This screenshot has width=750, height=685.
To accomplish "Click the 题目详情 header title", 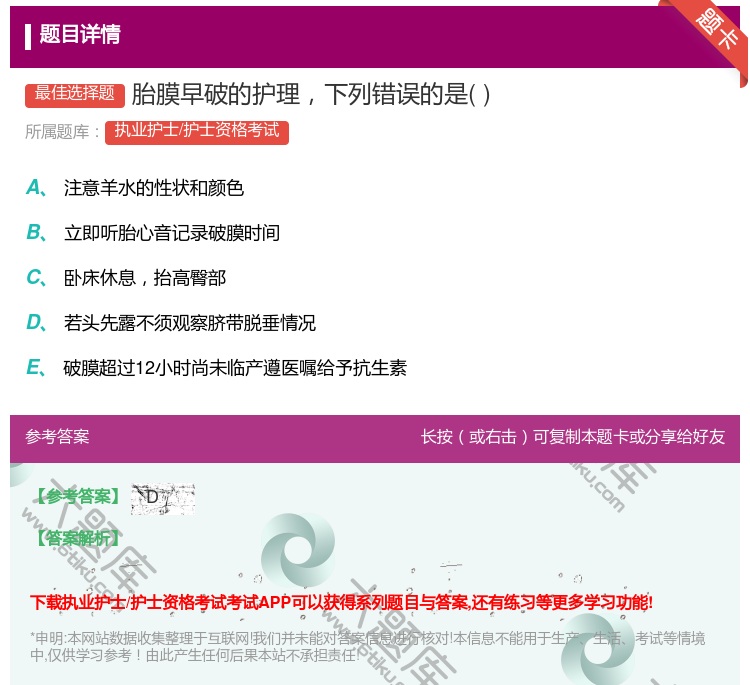I will (80, 34).
